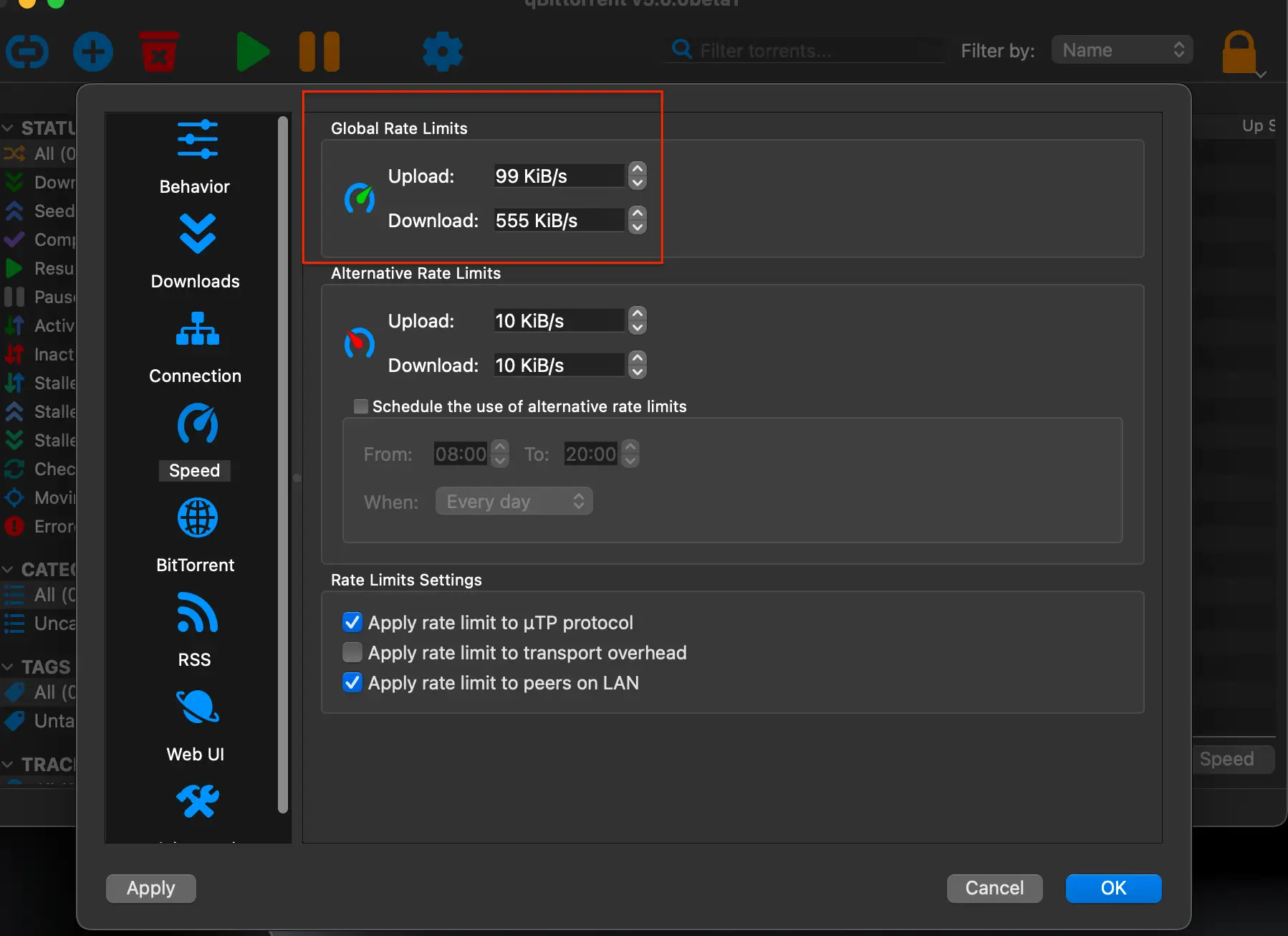1288x936 pixels.
Task: Click the Cancel button
Action: coord(994,888)
